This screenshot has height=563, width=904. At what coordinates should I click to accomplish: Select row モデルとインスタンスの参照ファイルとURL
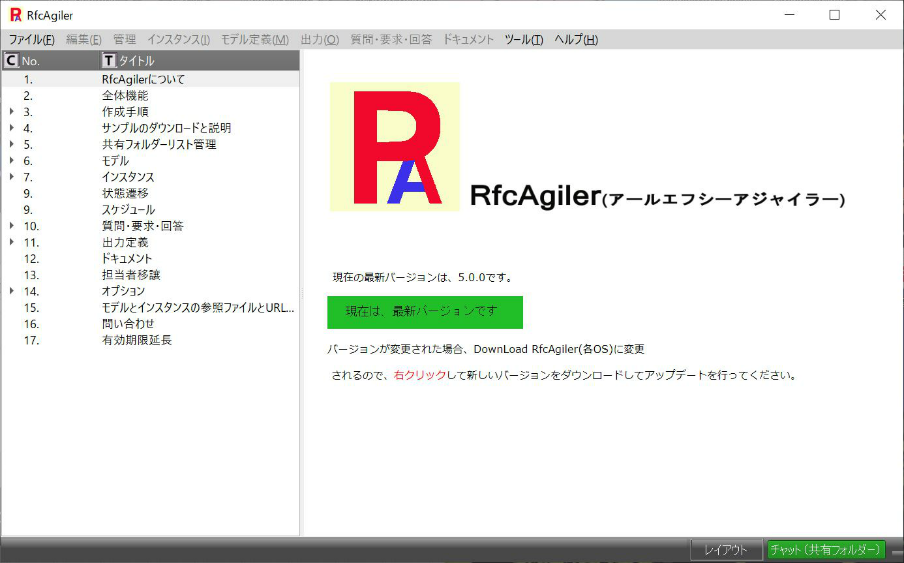[150, 307]
